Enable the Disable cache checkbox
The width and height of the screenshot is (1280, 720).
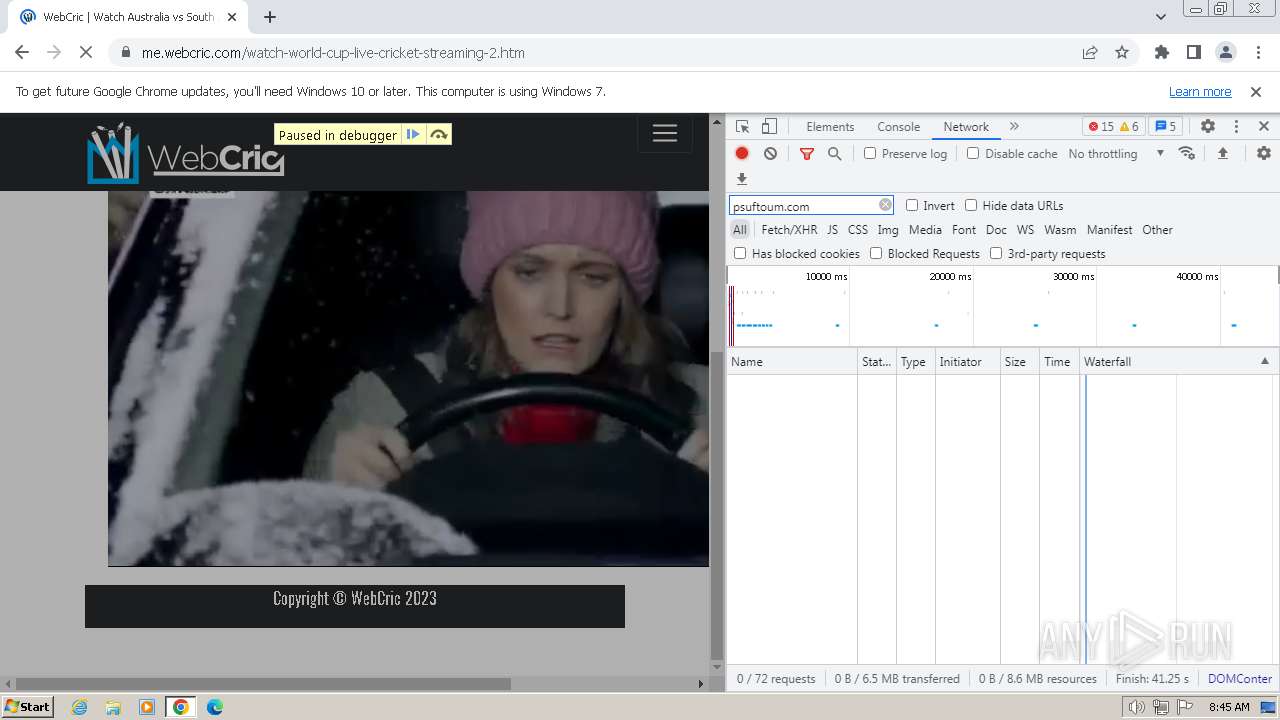pyautogui.click(x=973, y=153)
